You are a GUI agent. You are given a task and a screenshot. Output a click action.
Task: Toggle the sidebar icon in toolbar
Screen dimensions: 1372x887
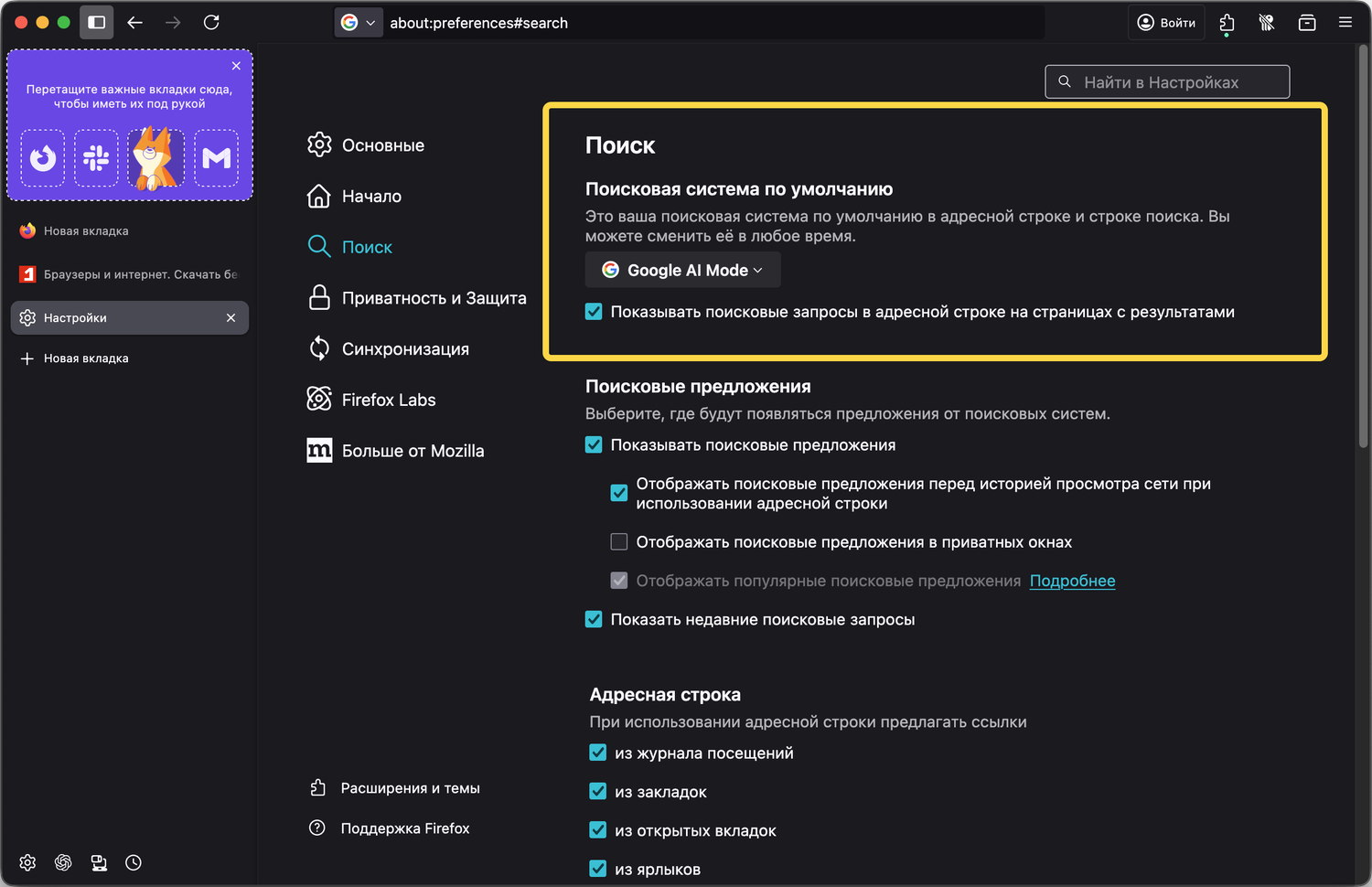tap(96, 22)
